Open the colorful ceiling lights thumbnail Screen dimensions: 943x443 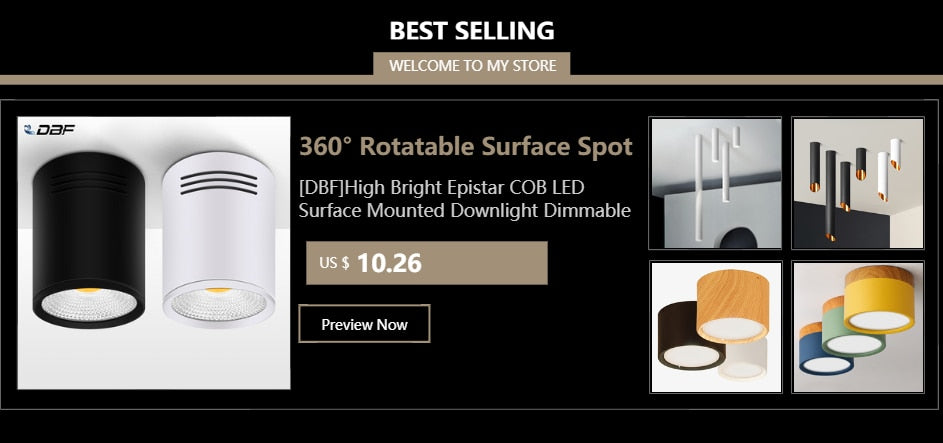[857, 326]
